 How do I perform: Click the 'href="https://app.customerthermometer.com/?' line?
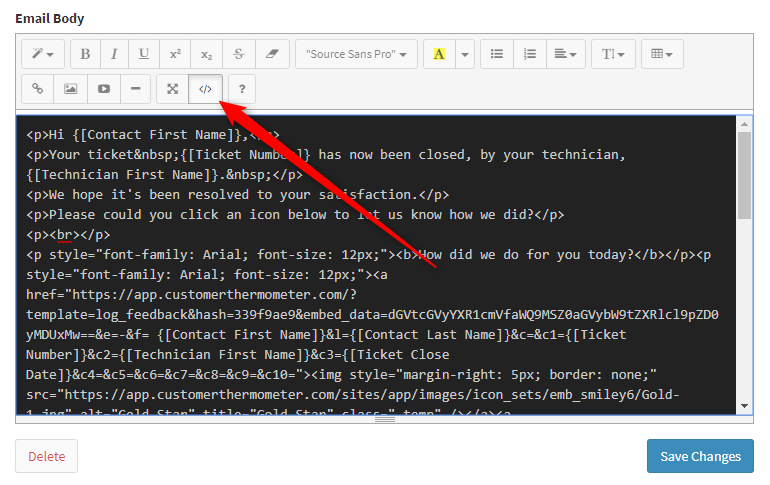tap(192, 295)
